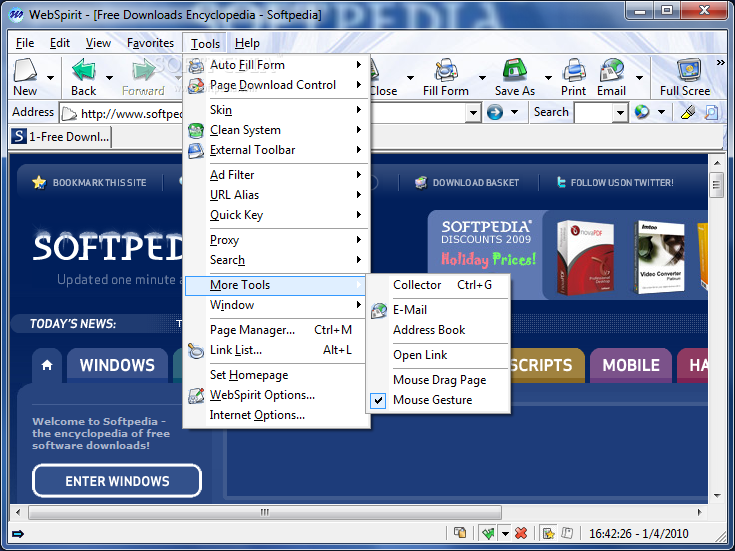Click the Softpedia S tab icon

click(19, 136)
